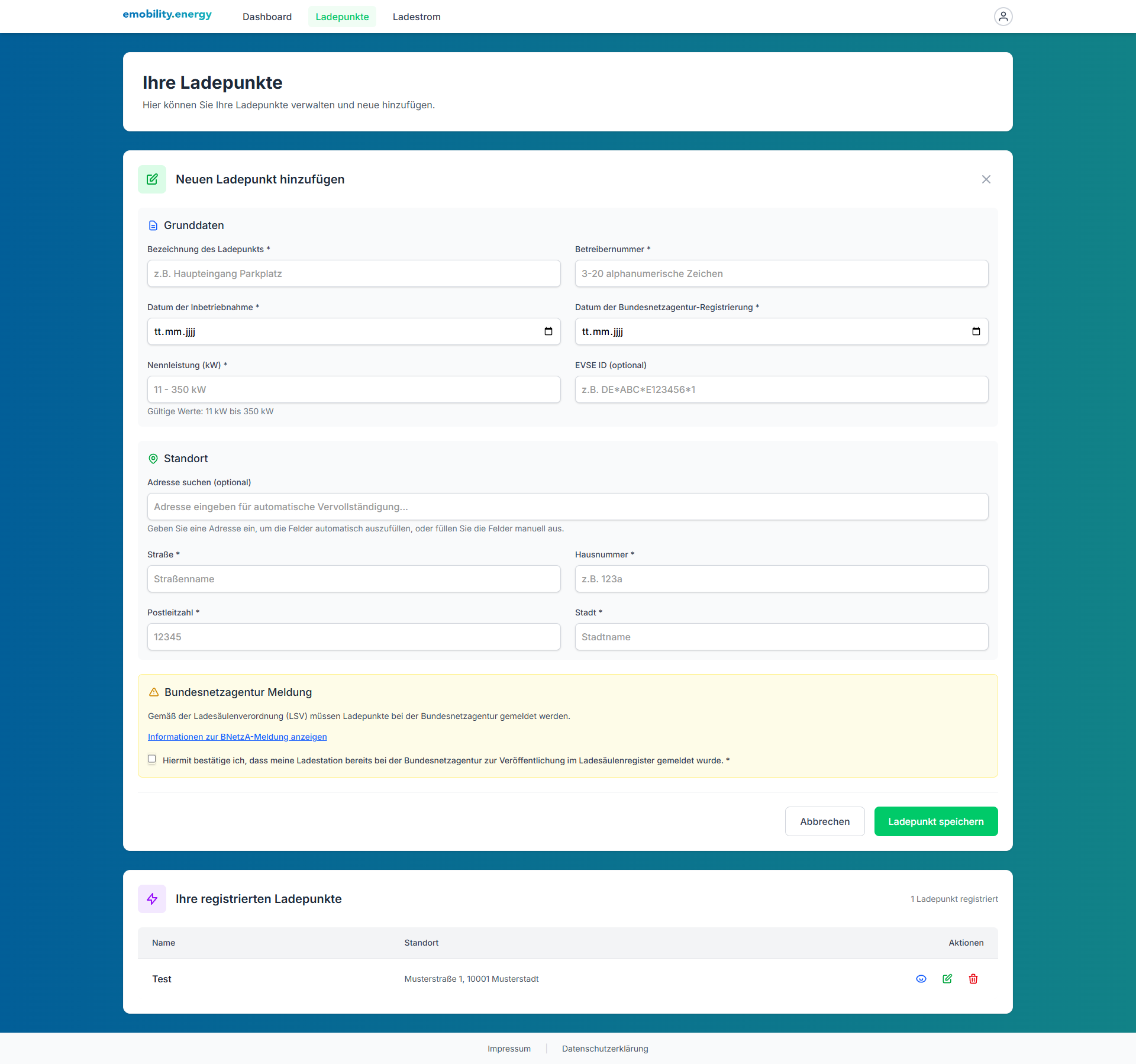Click the Standort column header
1136x1064 pixels.
pos(421,943)
